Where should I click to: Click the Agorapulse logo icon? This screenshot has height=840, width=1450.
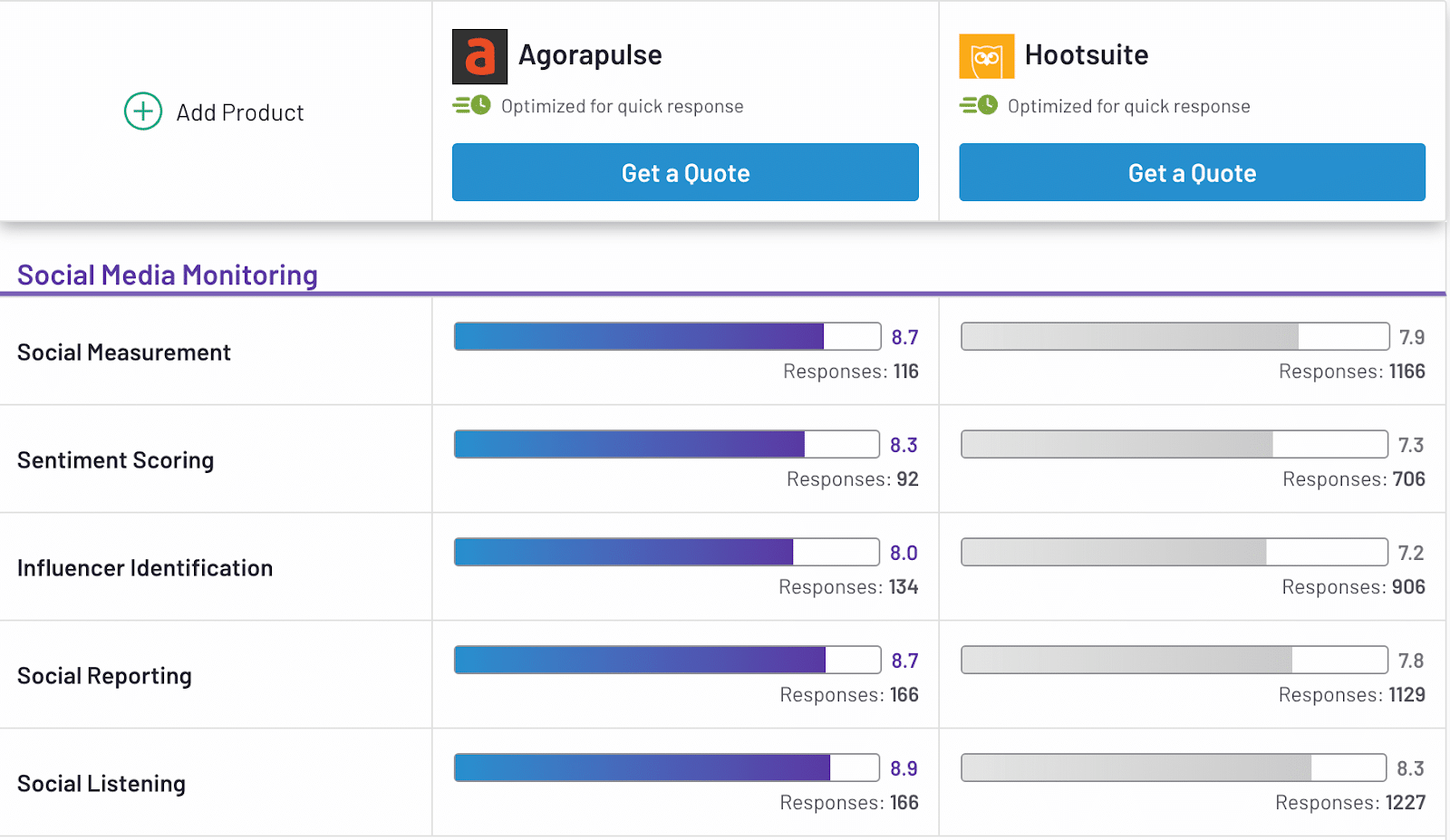pos(479,56)
